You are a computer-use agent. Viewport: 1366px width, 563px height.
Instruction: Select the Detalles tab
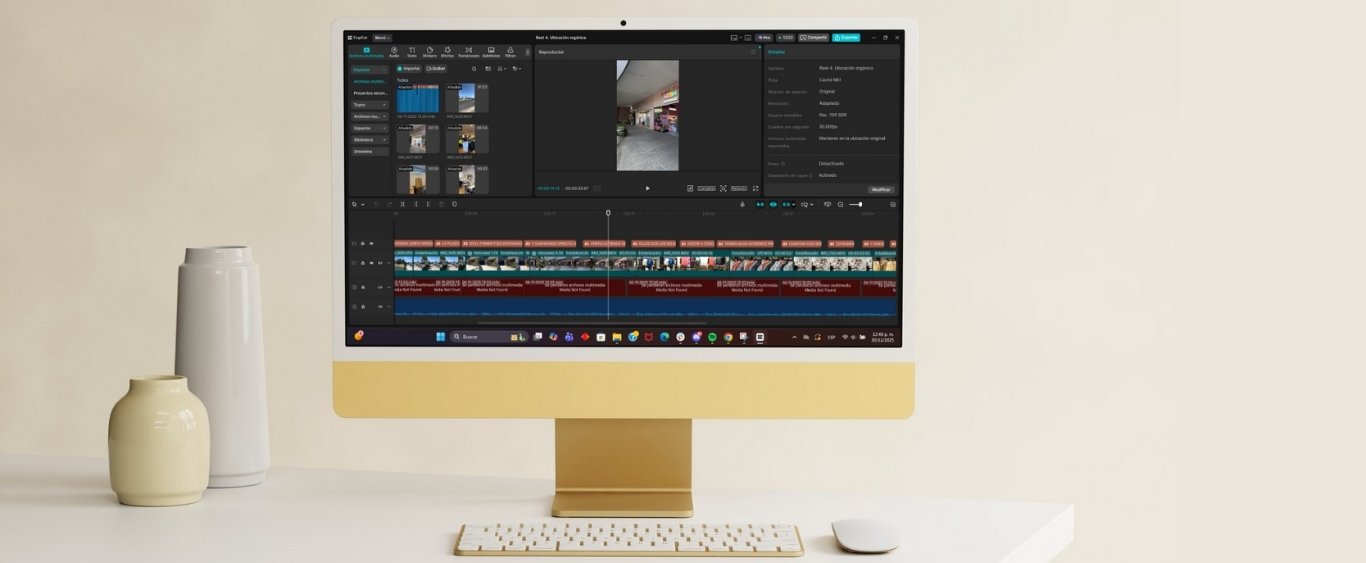[776, 51]
